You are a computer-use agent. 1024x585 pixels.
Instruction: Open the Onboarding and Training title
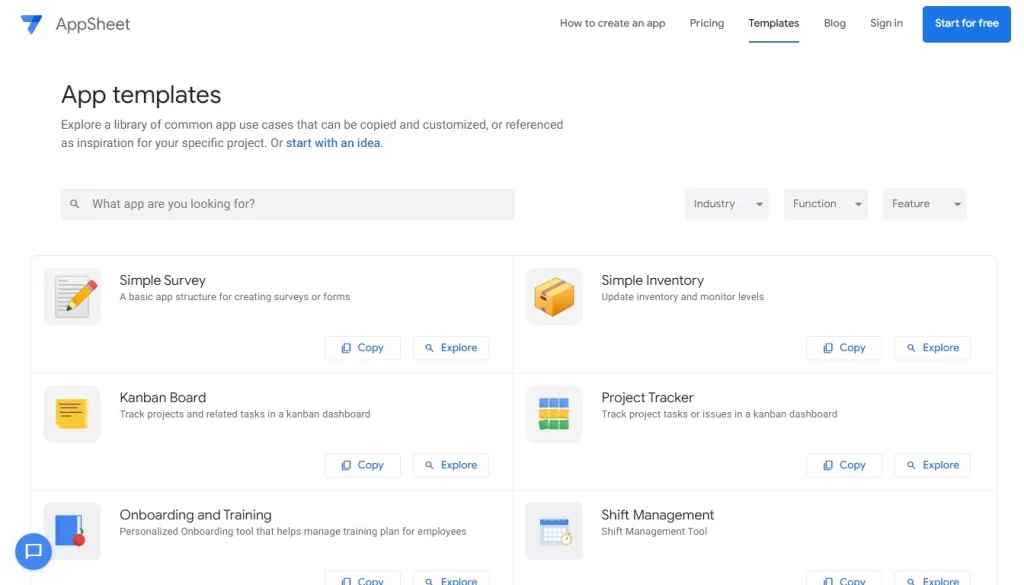[195, 514]
